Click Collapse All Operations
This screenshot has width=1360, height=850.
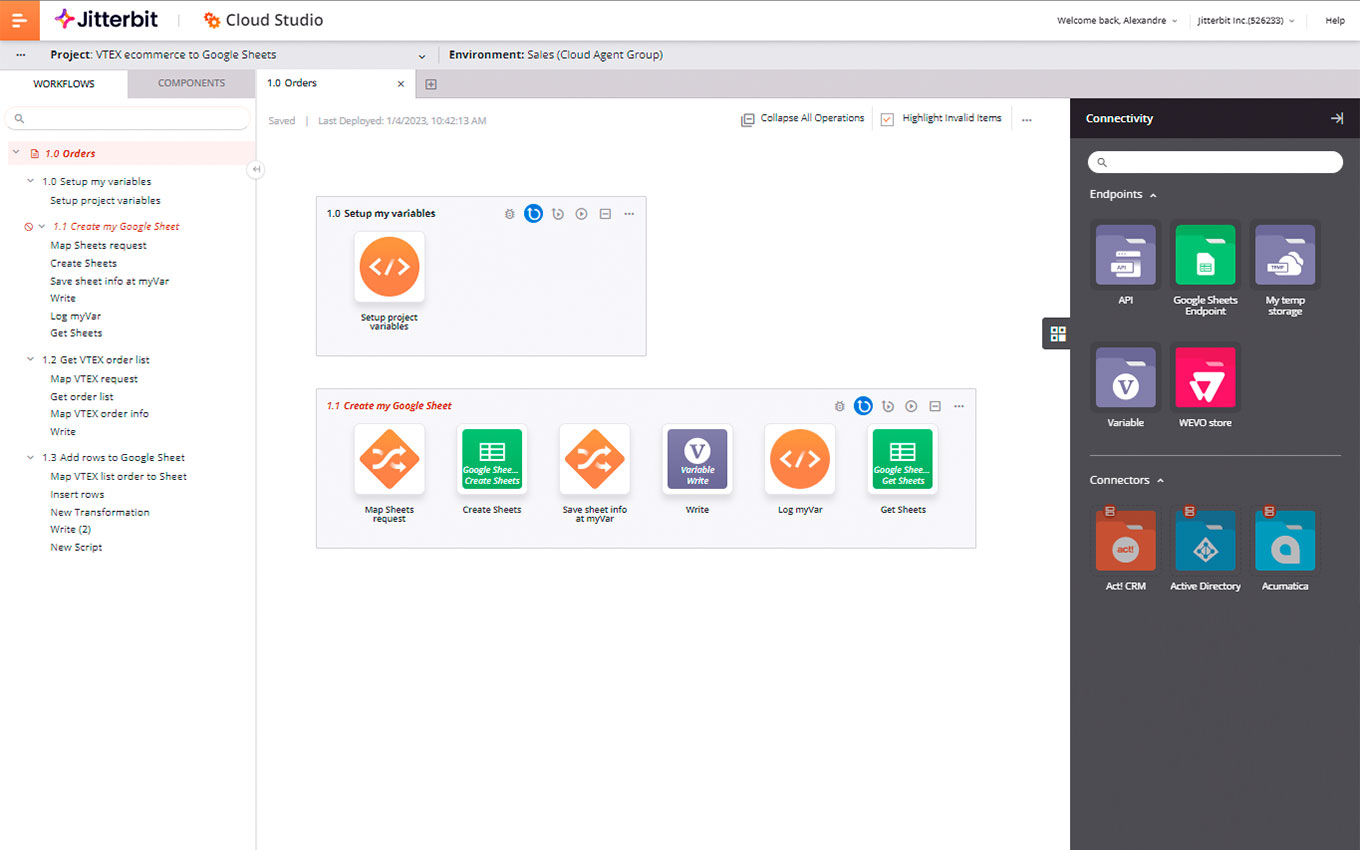[803, 119]
